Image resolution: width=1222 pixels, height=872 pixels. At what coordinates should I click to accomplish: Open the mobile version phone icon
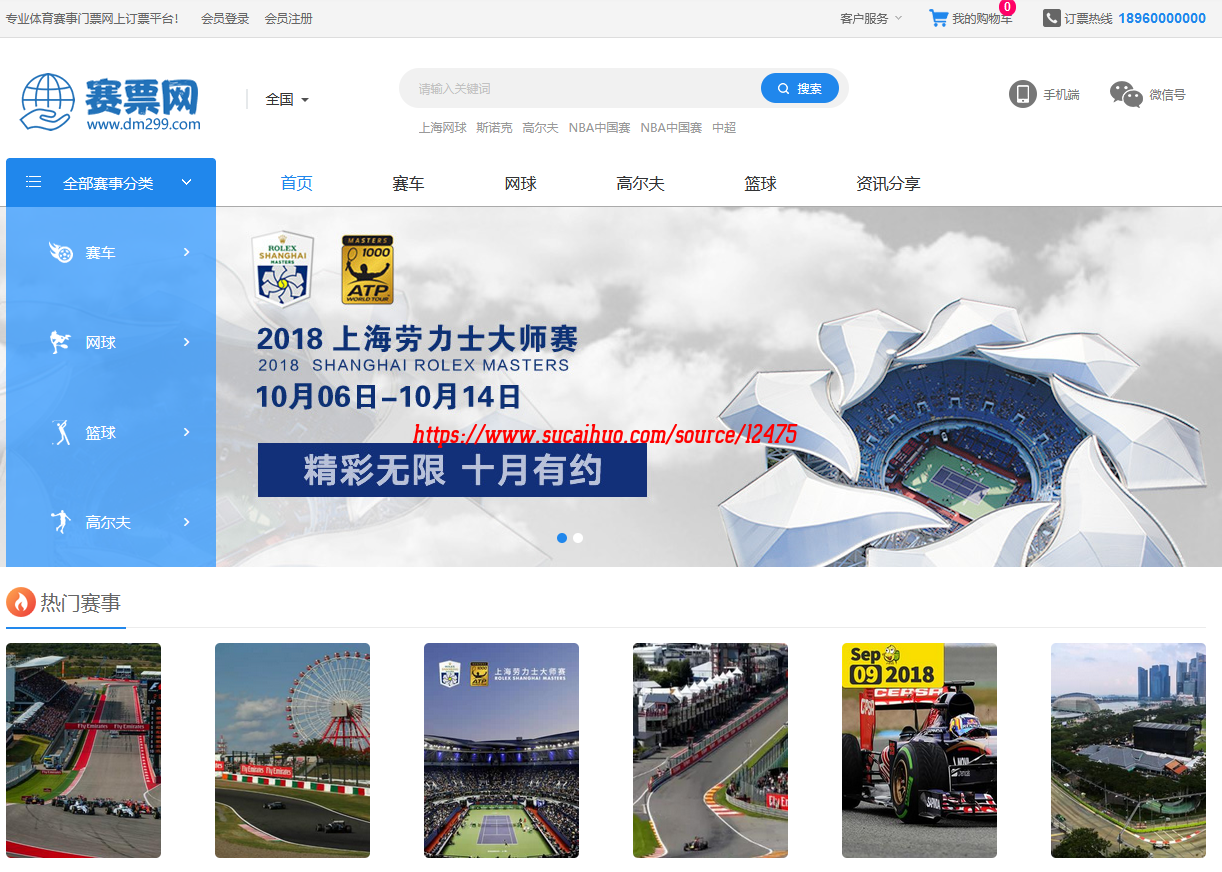click(1022, 94)
